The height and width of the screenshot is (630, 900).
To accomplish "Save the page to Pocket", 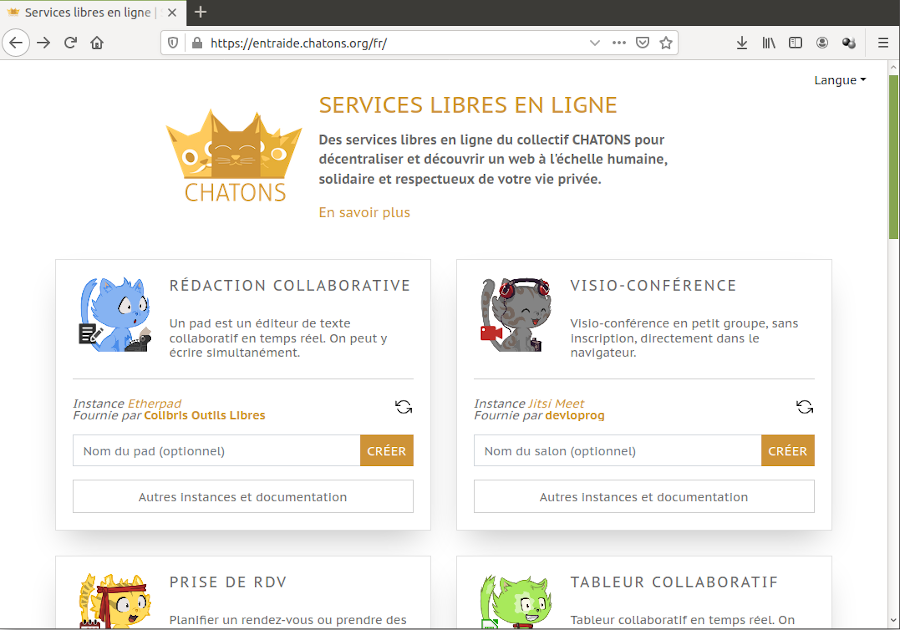I will [643, 43].
